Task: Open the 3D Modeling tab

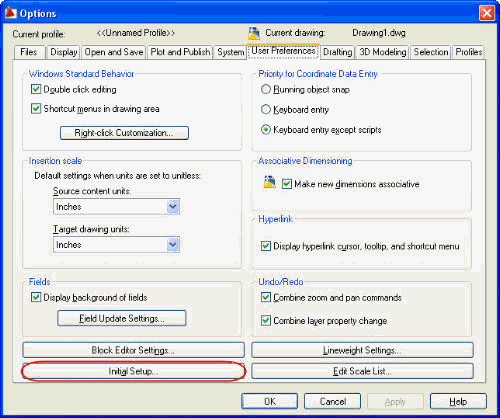Action: (x=383, y=52)
